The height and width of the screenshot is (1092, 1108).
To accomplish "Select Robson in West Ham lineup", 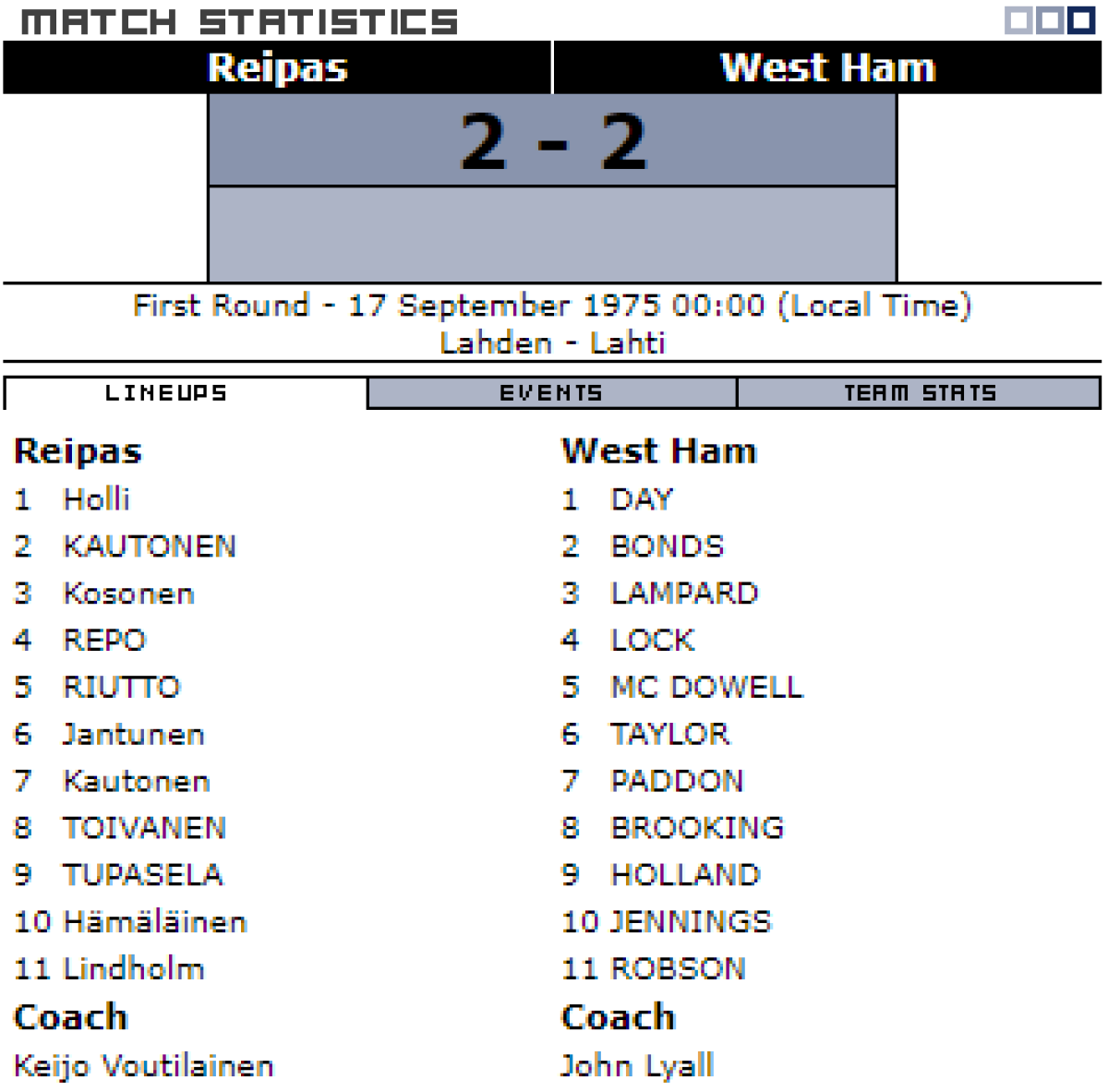I will [x=678, y=968].
